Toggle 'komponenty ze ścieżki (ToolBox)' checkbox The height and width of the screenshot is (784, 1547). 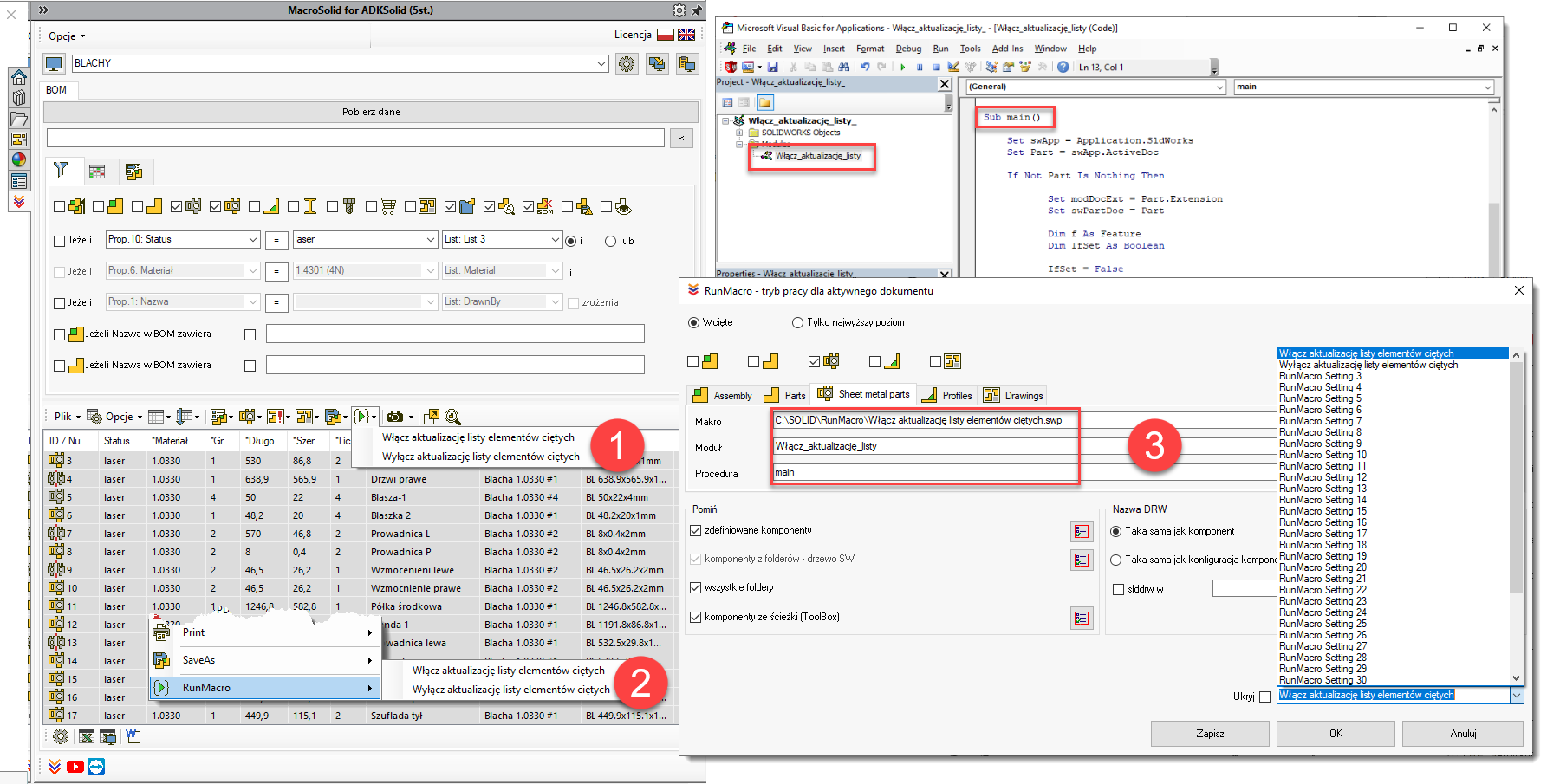tap(695, 617)
